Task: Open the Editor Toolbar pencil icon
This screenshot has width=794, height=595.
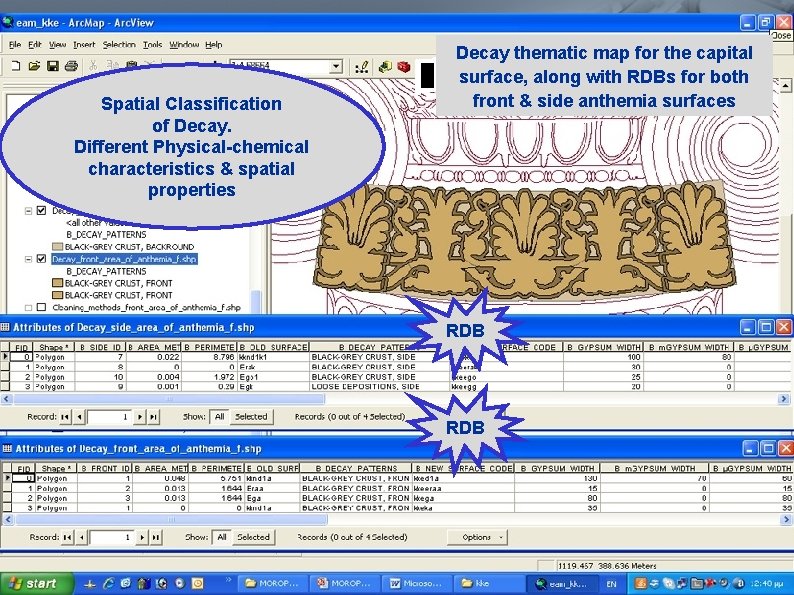Action: (362, 67)
